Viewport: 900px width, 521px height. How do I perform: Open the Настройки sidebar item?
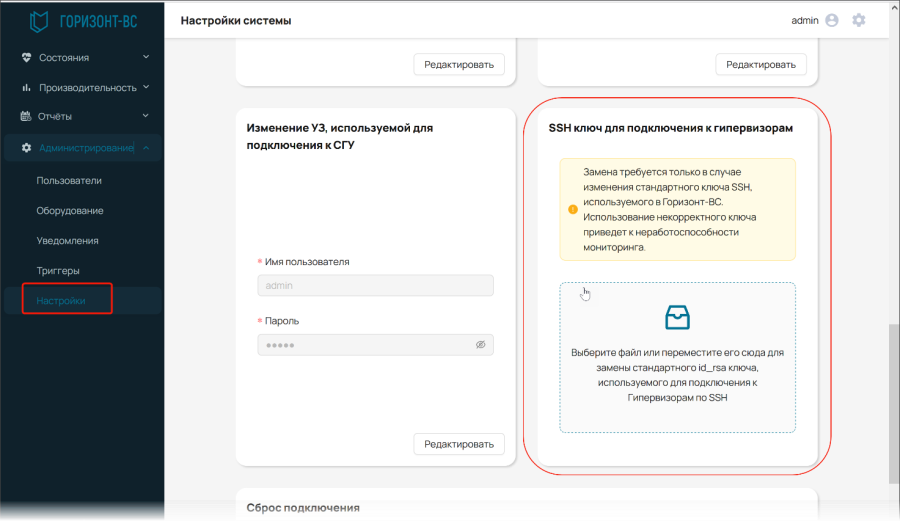coord(61,301)
